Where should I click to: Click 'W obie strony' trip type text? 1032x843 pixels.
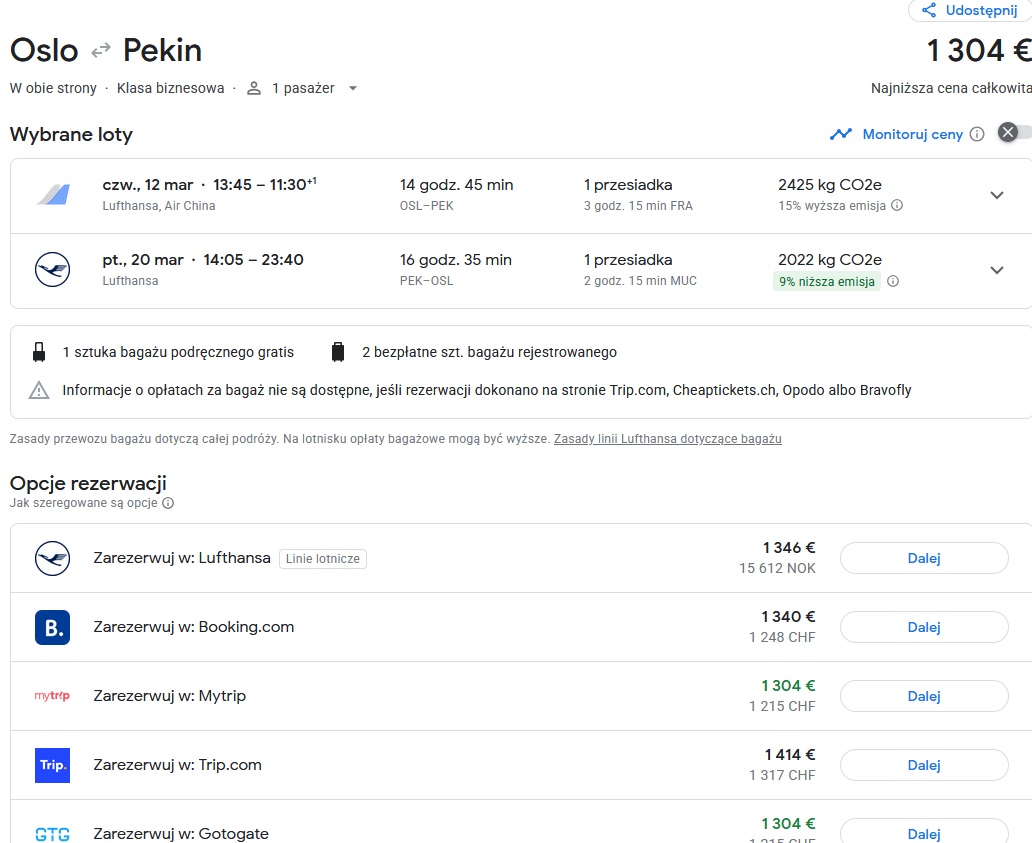click(x=53, y=88)
